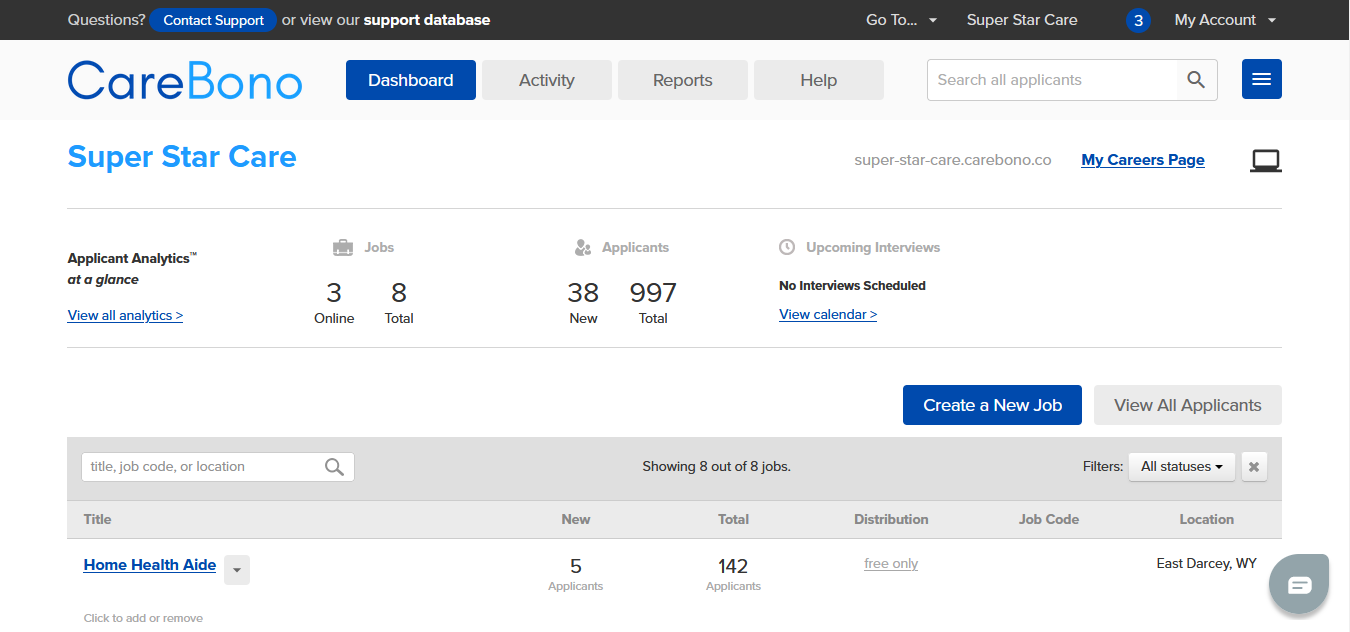1350x632 pixels.
Task: Open the Reports tab
Action: (x=683, y=80)
